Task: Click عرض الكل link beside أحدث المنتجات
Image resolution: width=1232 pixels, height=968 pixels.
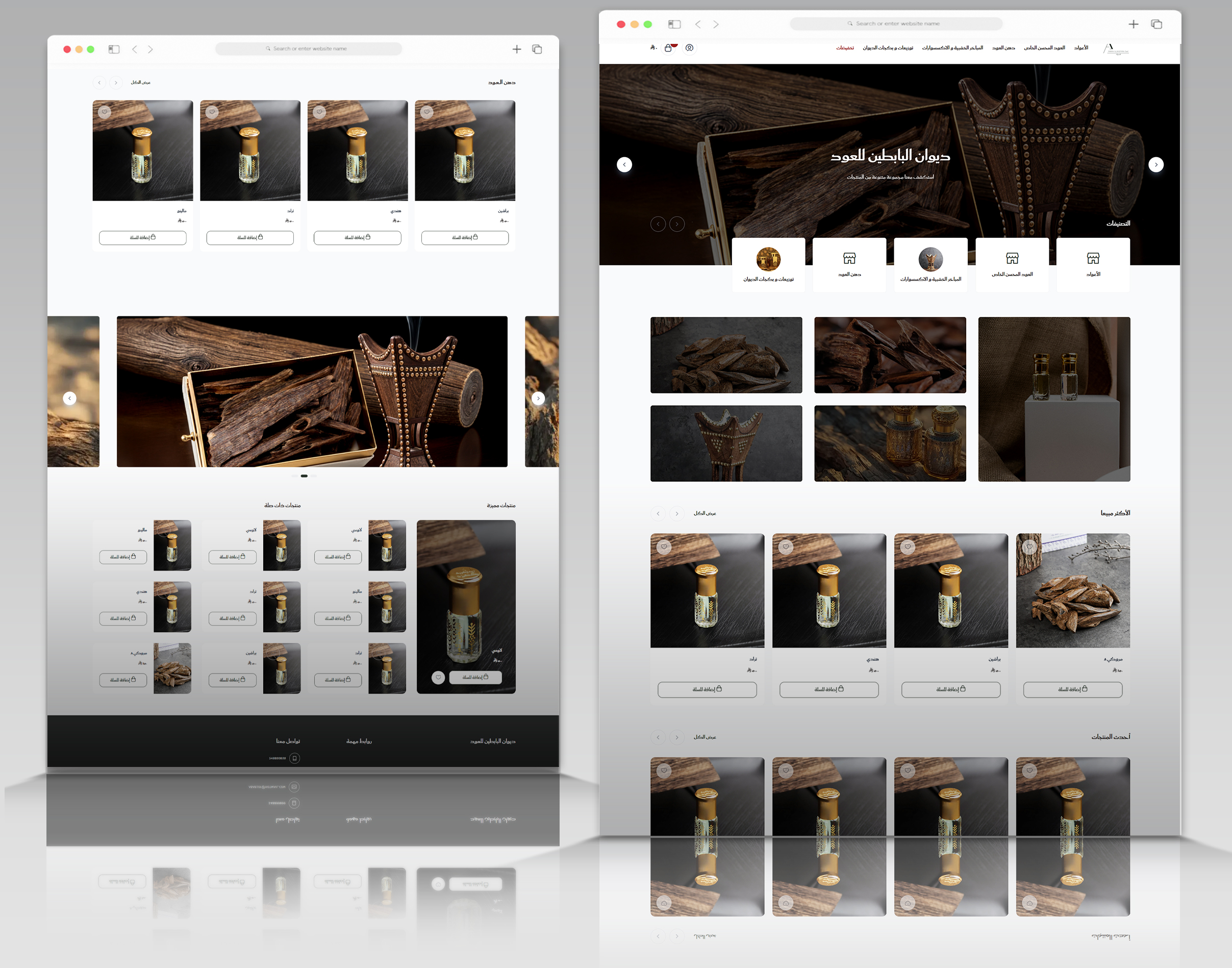Action: [x=705, y=737]
